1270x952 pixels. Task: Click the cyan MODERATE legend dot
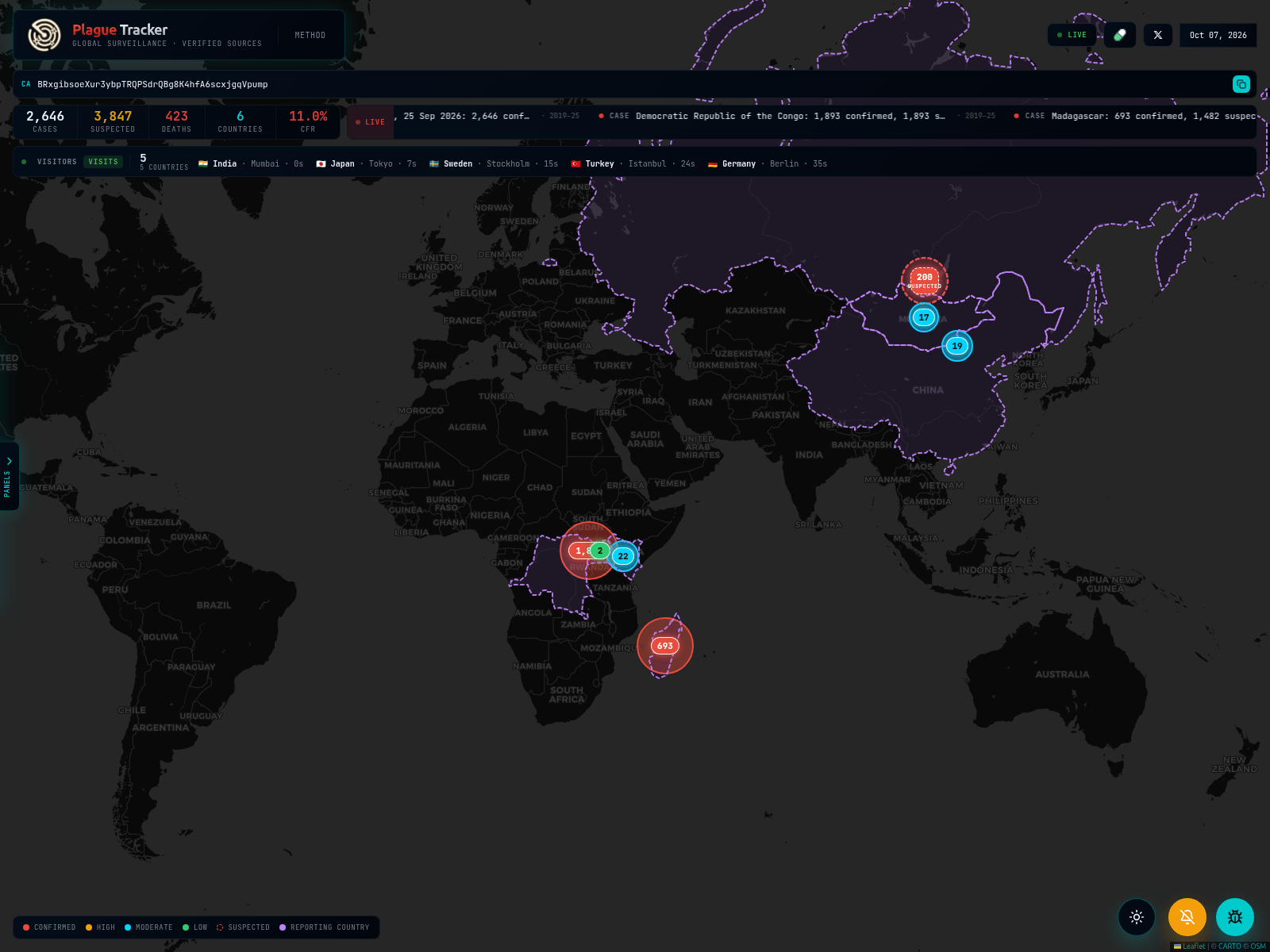pos(128,927)
